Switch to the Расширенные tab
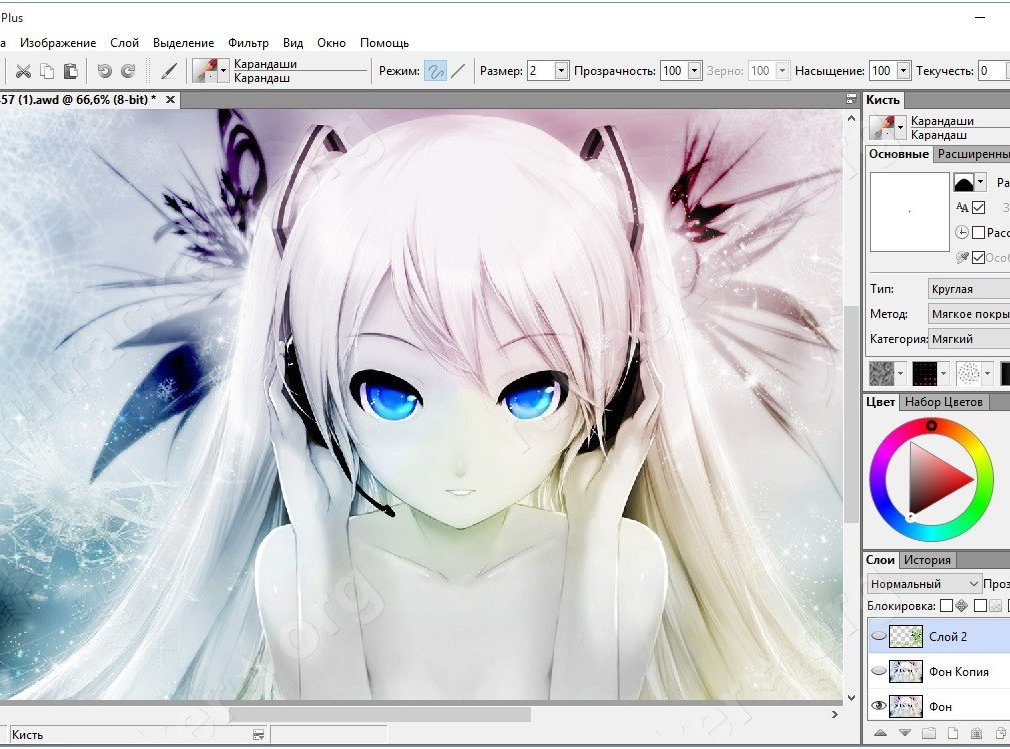Image resolution: width=1010 pixels, height=749 pixels. pos(972,154)
